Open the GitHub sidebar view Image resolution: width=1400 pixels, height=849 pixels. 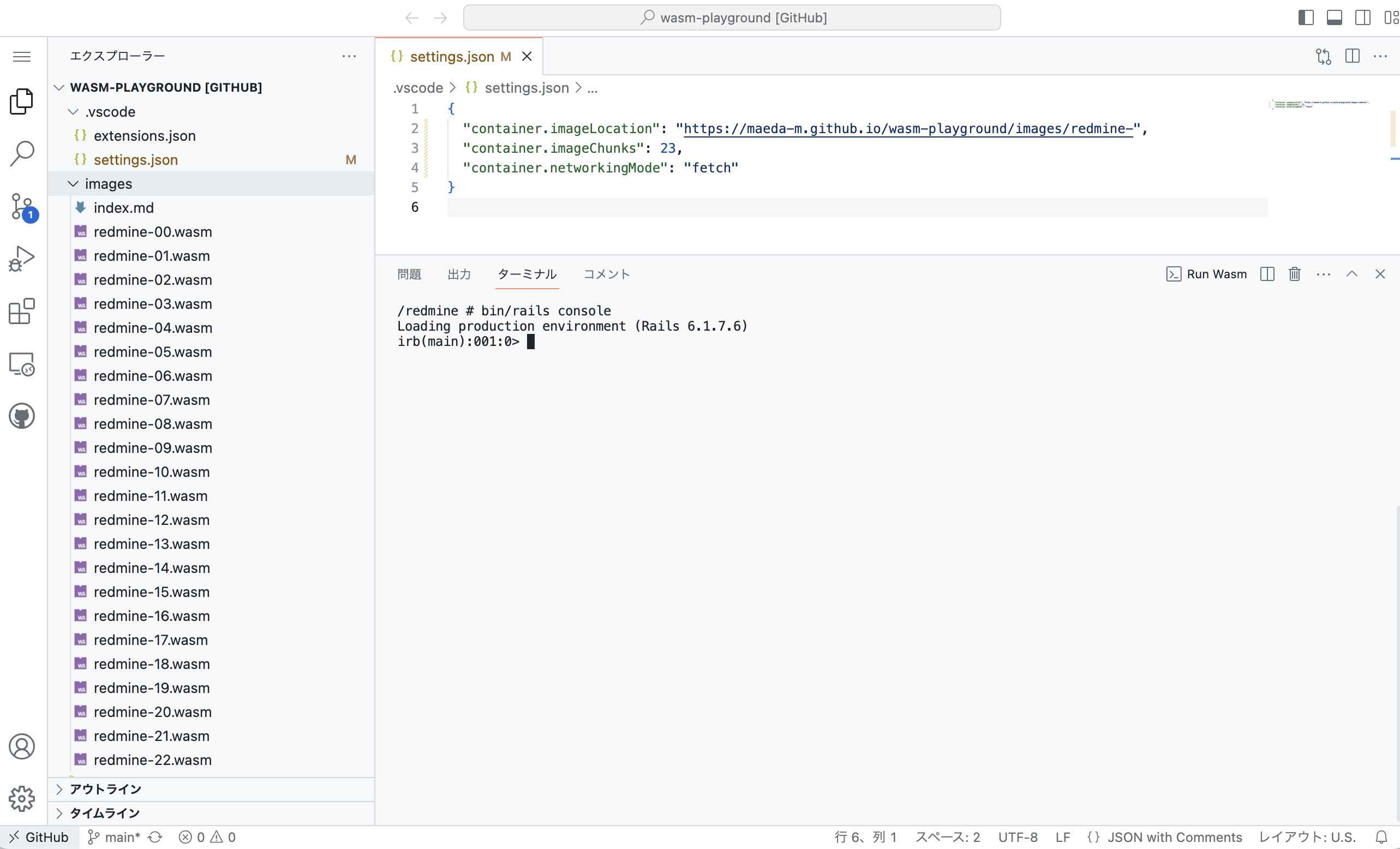point(22,415)
